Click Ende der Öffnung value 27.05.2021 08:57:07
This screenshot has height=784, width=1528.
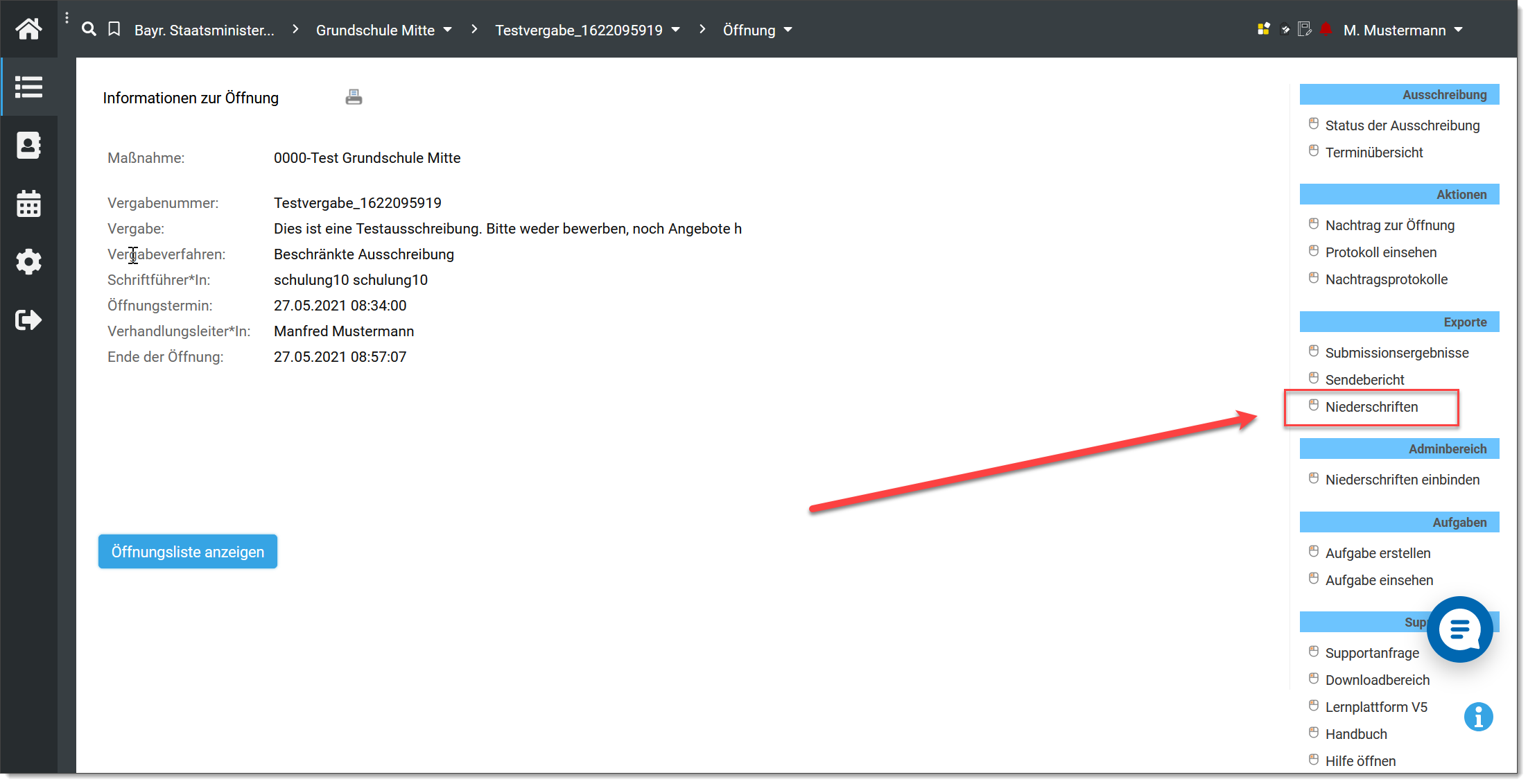pos(340,357)
